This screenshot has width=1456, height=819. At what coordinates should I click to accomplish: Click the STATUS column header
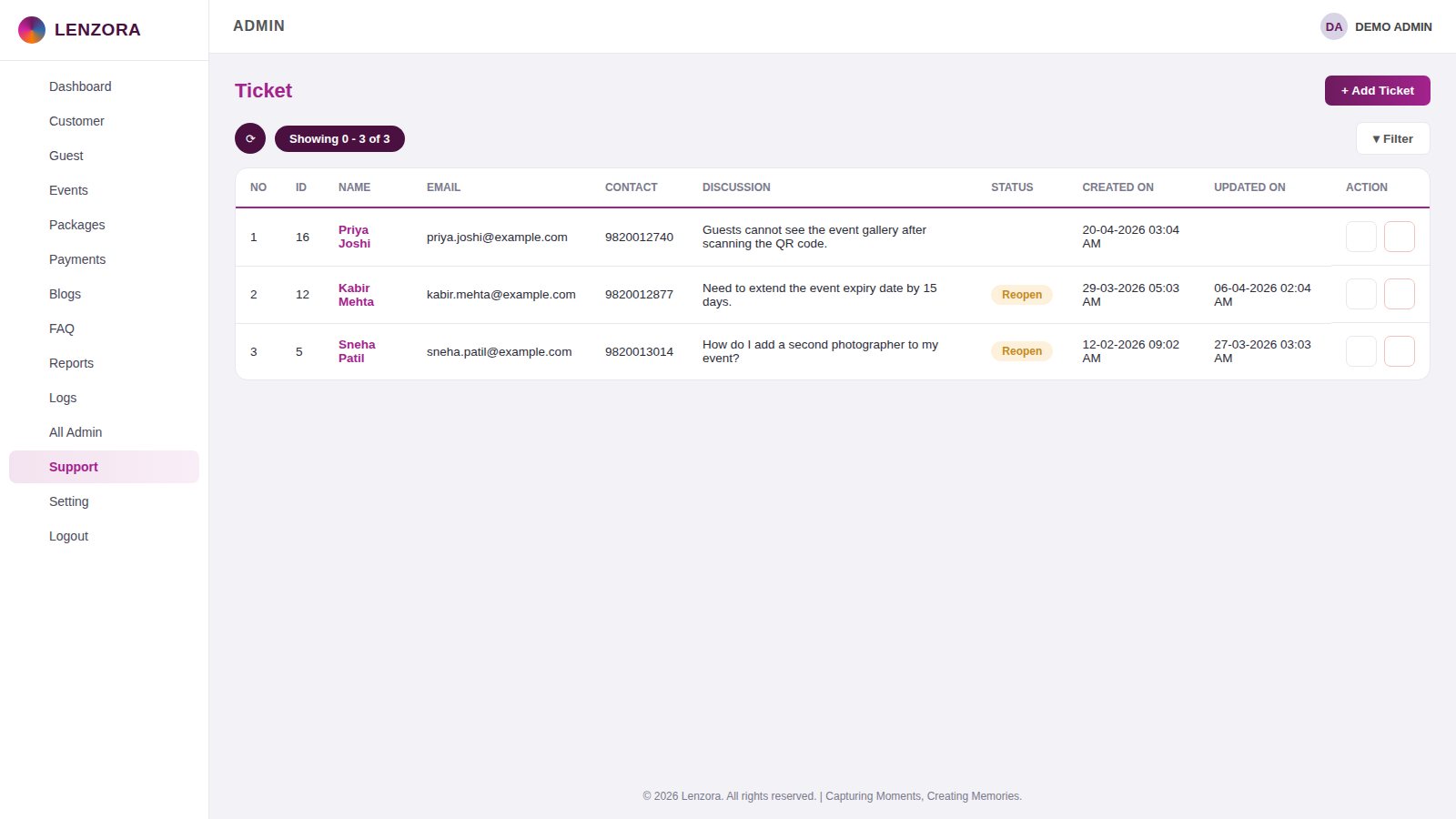coord(1012,187)
